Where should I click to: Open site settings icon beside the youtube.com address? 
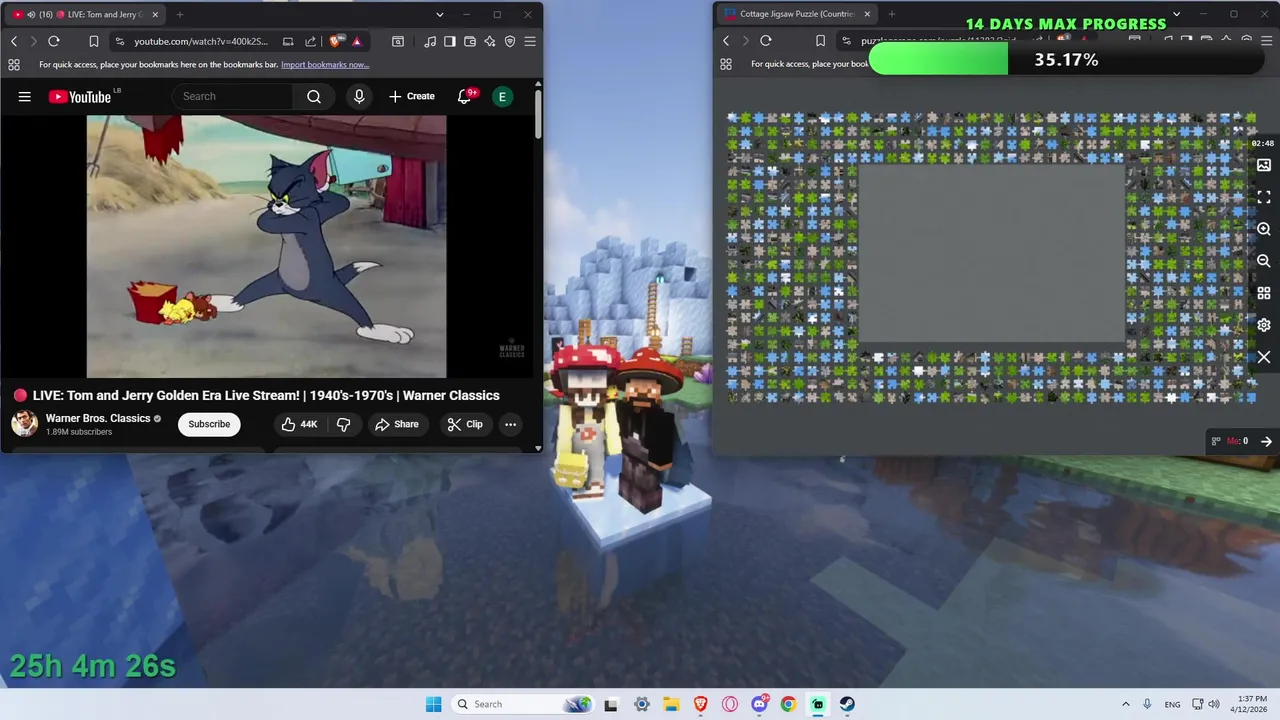[120, 41]
